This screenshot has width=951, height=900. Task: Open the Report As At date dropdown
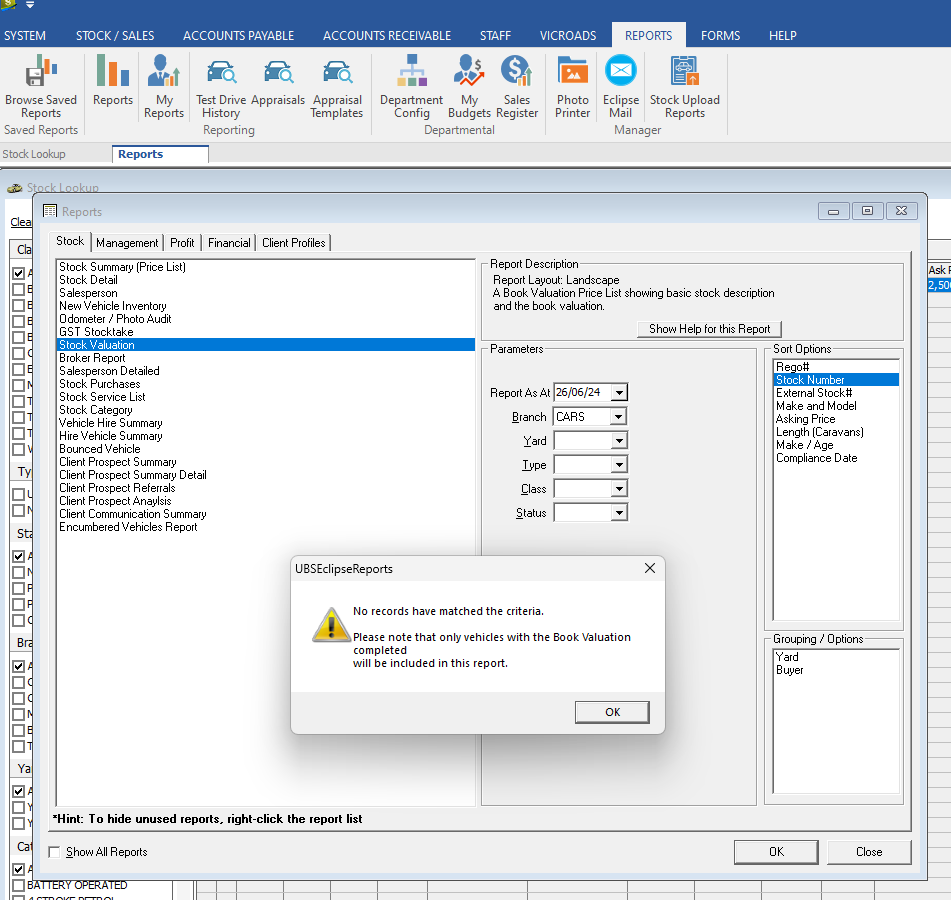[619, 393]
